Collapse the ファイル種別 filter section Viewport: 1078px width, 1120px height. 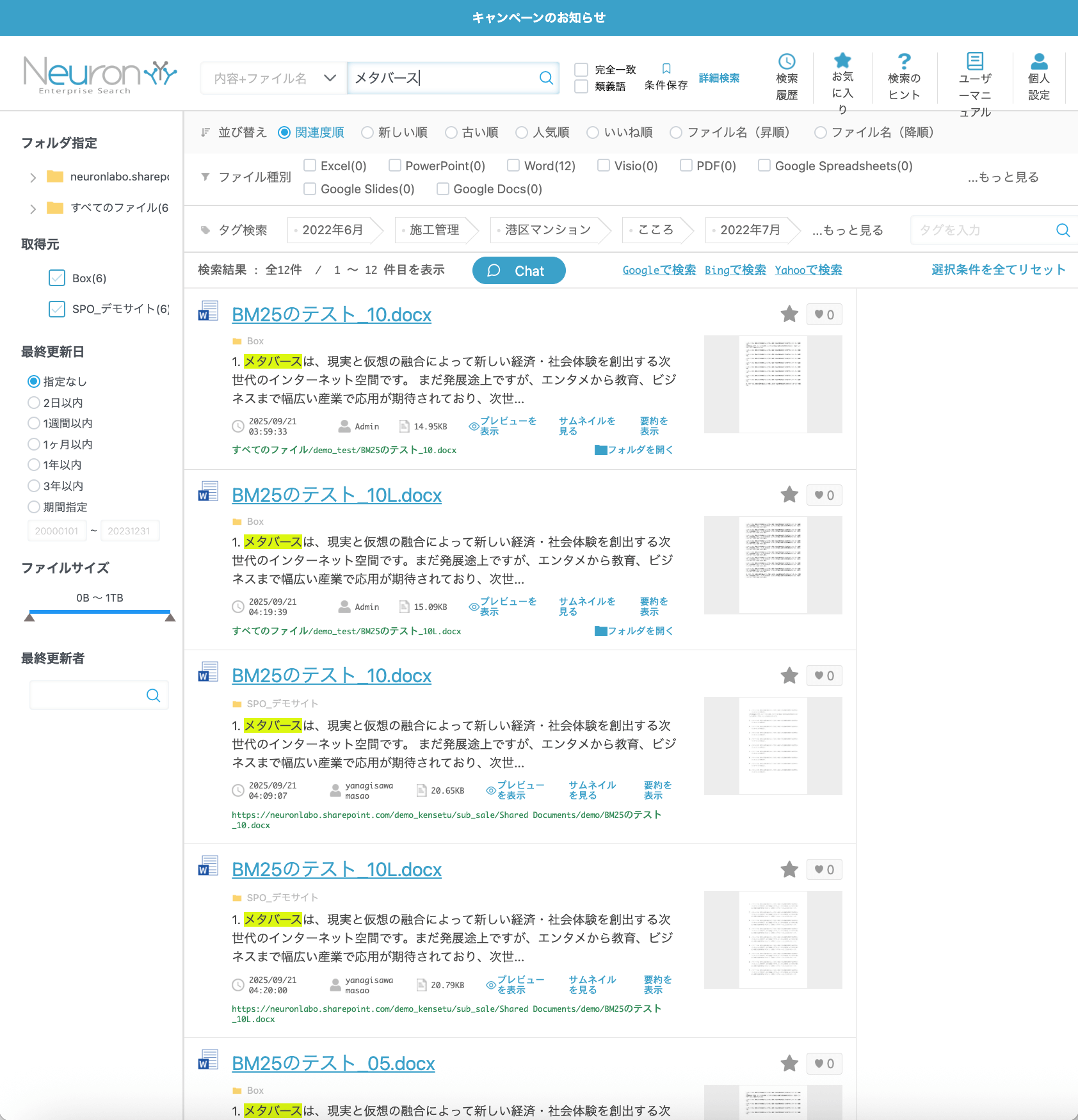pos(205,177)
